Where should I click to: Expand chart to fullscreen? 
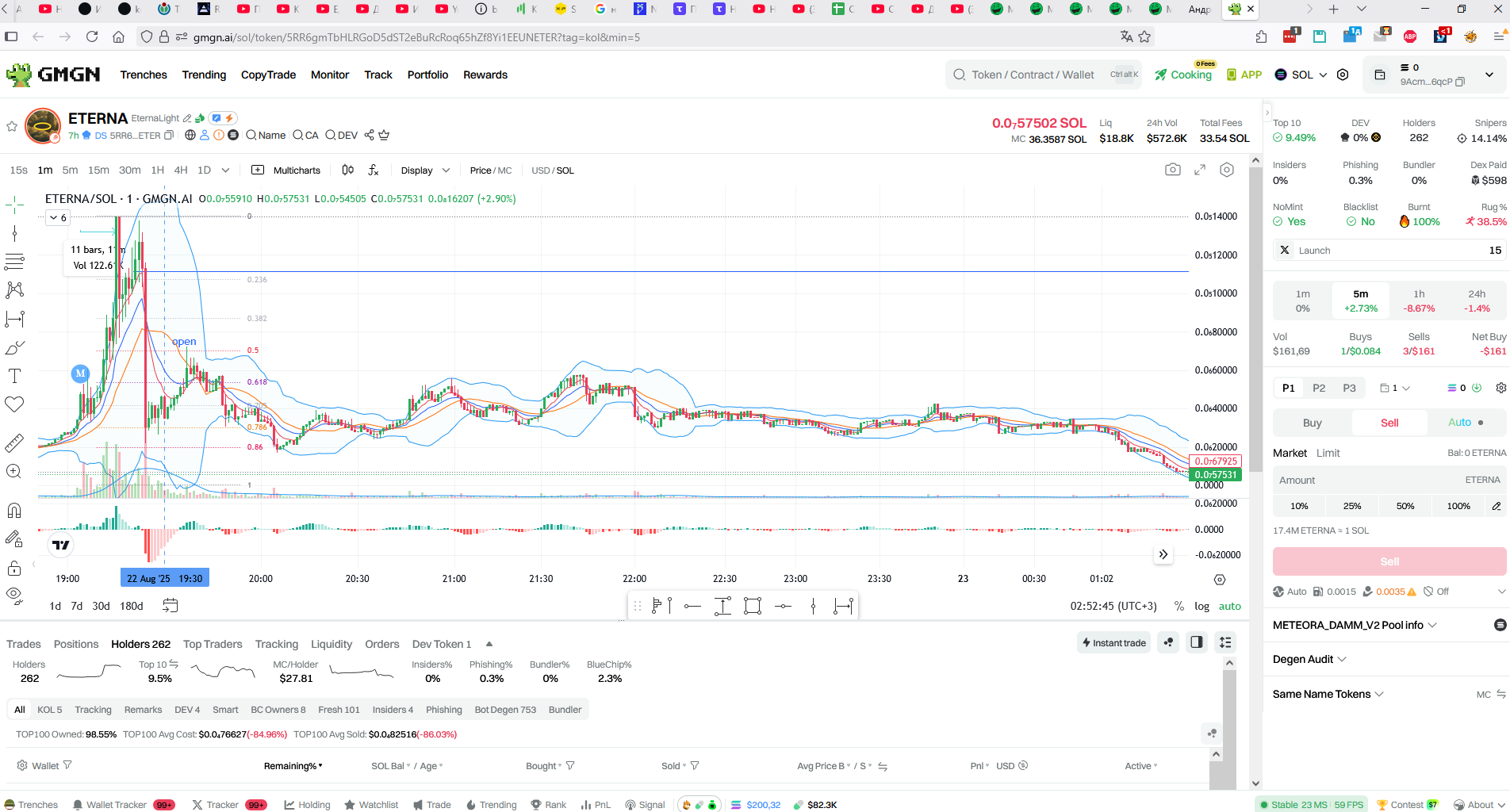coord(1200,170)
